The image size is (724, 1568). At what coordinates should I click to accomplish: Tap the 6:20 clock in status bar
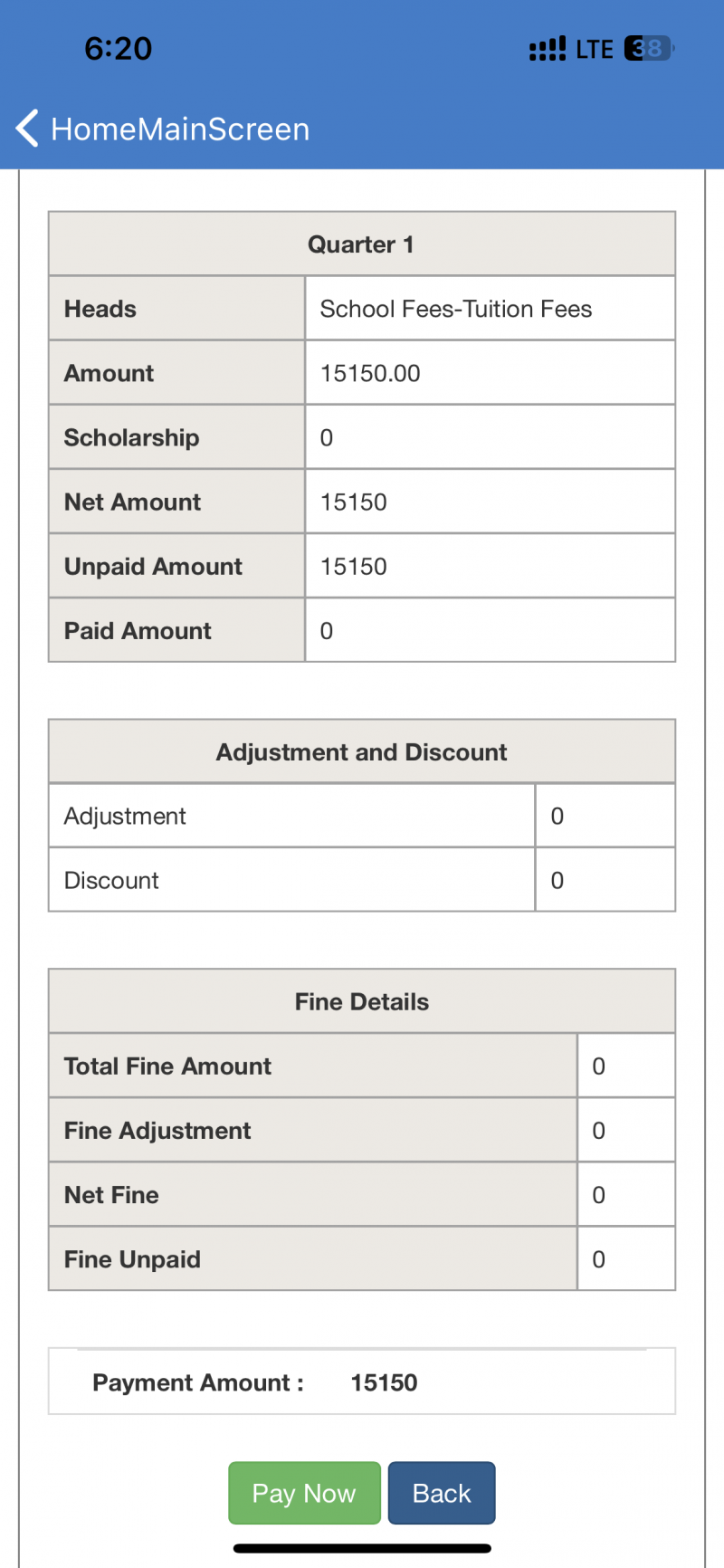click(x=119, y=49)
